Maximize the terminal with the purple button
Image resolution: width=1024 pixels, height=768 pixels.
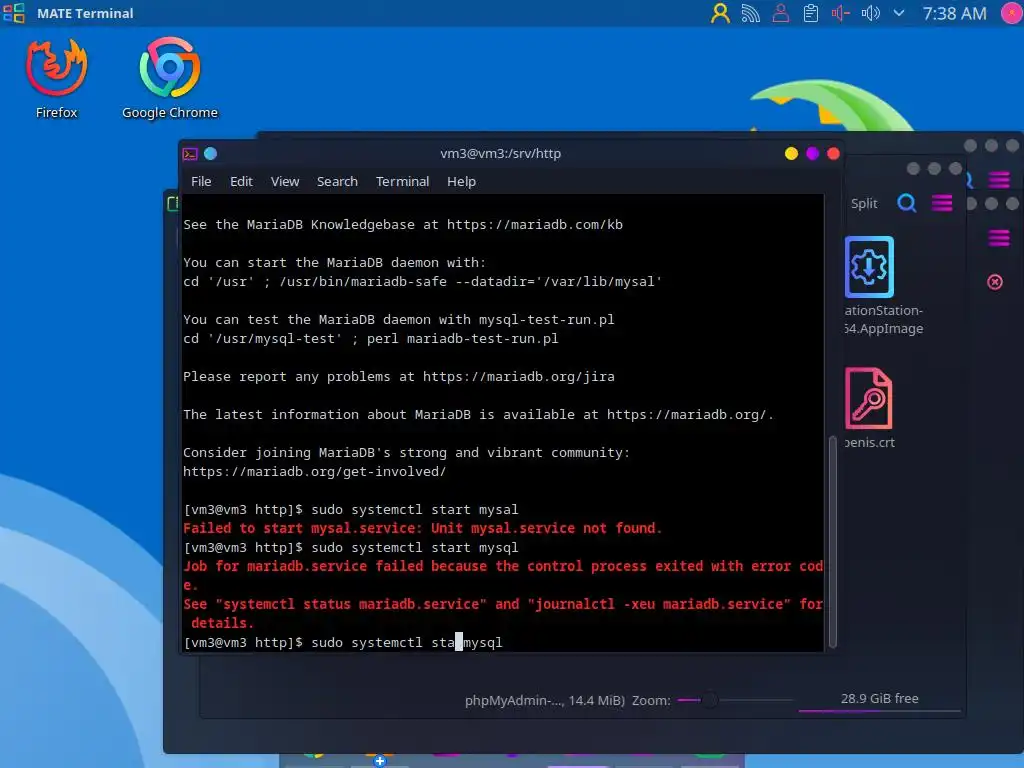pos(812,153)
